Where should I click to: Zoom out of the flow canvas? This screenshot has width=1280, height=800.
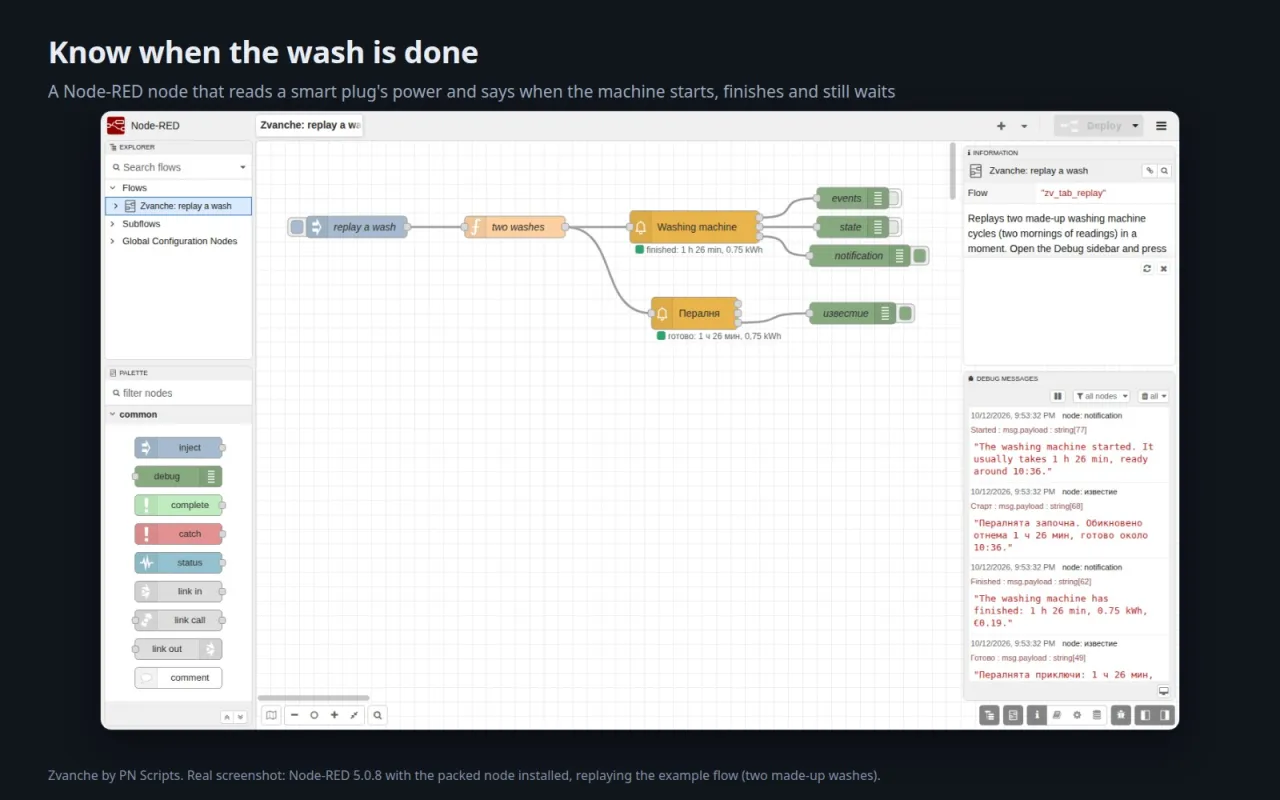(x=295, y=715)
